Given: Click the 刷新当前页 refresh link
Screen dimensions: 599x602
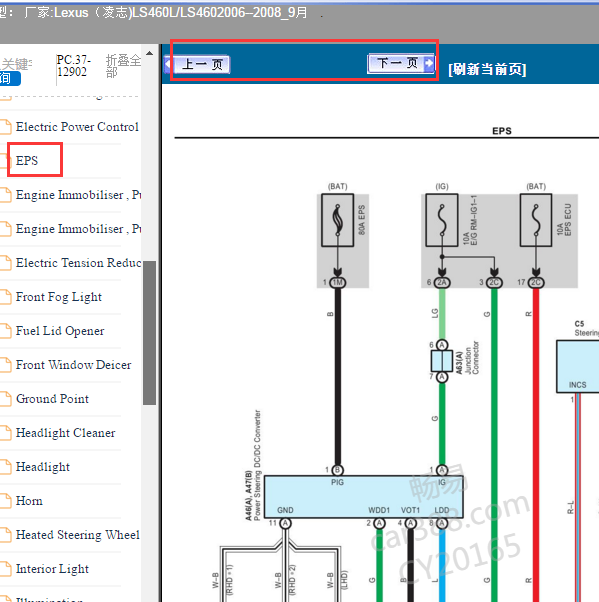Looking at the screenshot, I should (x=487, y=69).
